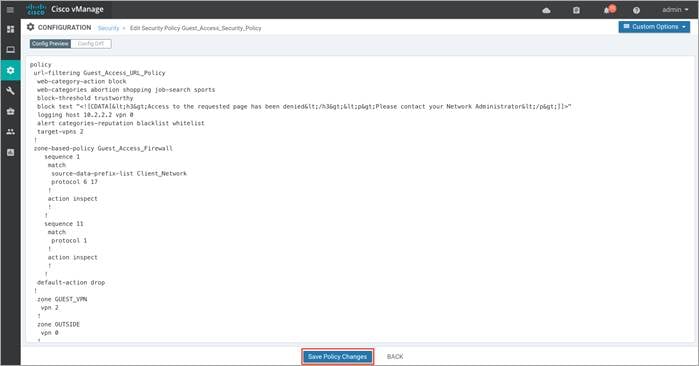Switch to the Config Diff tab
The height and width of the screenshot is (366, 699).
click(x=90, y=44)
